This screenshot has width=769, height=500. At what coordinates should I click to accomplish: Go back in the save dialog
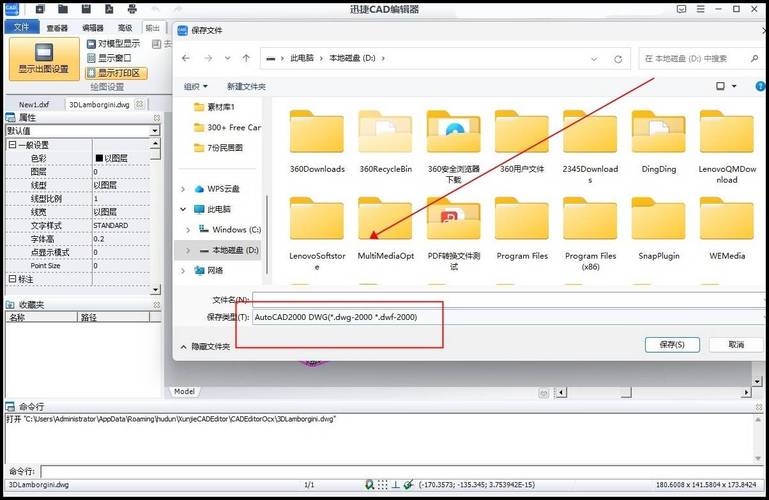click(x=186, y=58)
